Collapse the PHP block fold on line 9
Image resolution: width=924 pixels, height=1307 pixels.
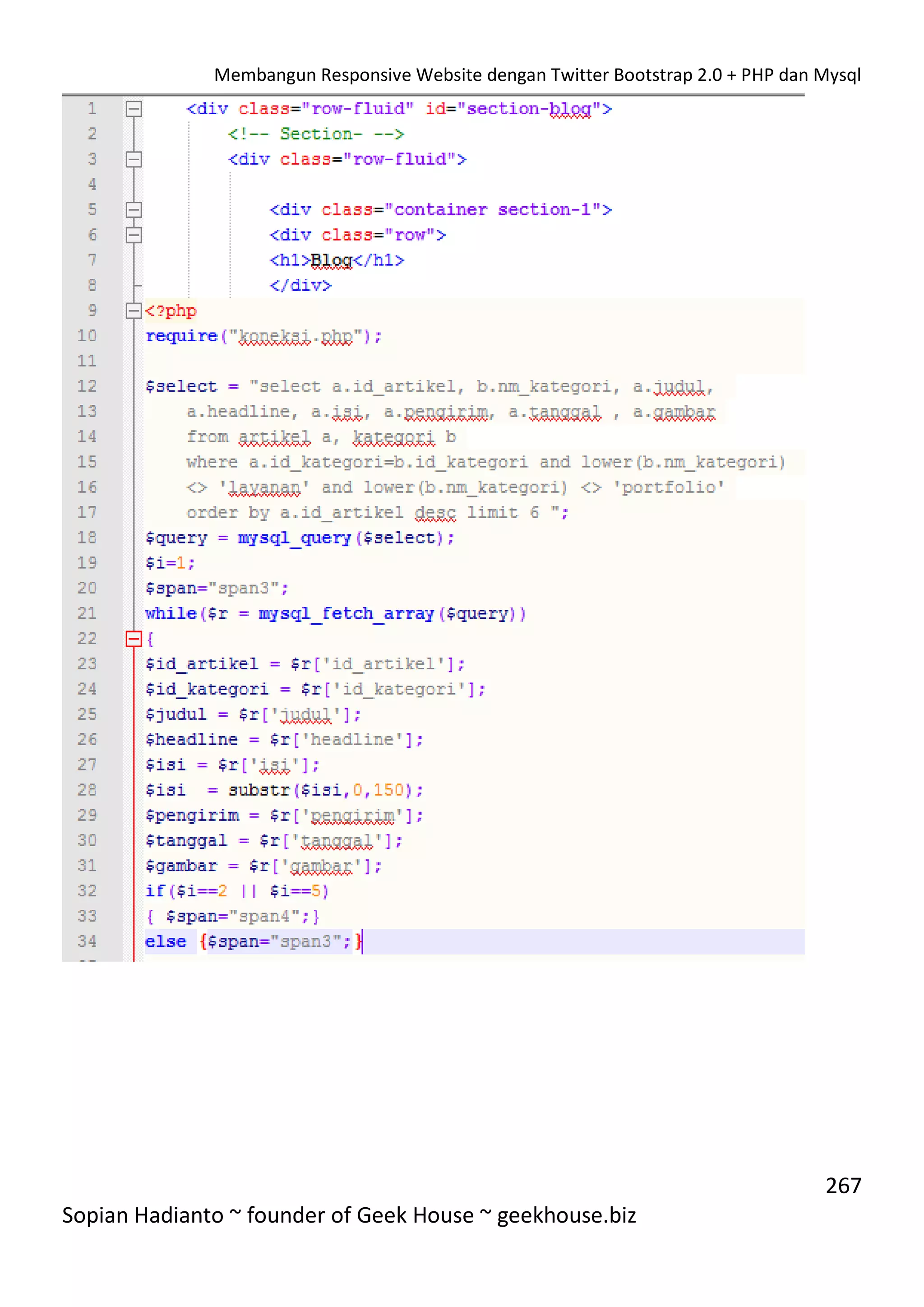click(x=134, y=311)
